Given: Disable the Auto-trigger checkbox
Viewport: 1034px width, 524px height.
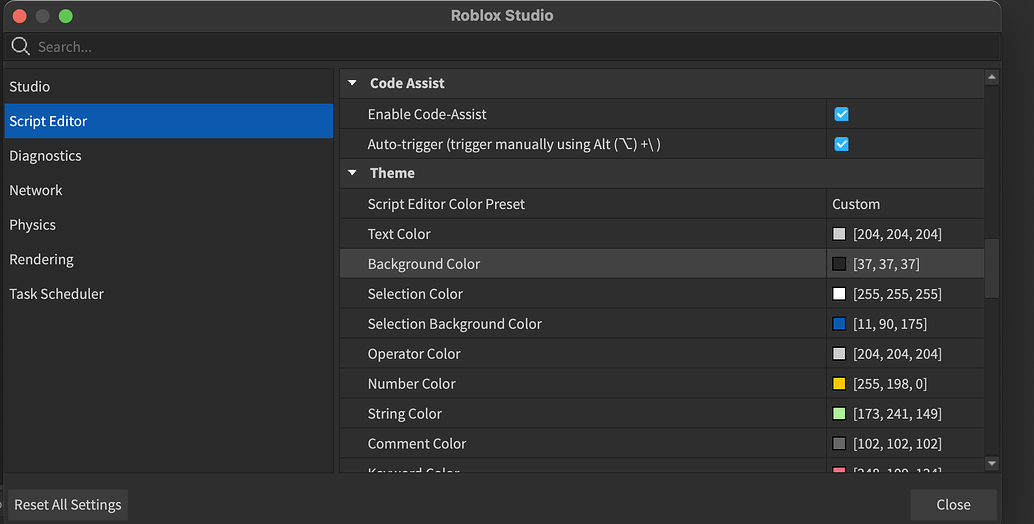Looking at the screenshot, I should point(841,144).
